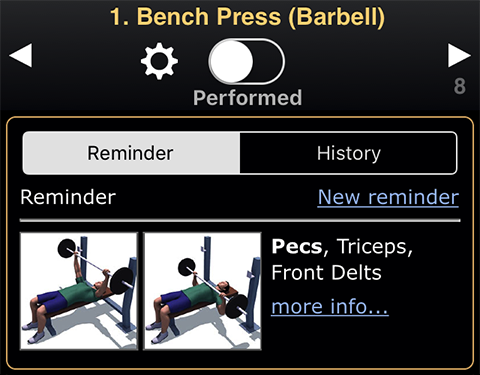Image resolution: width=480 pixels, height=375 pixels.
Task: Tap the Performed label under the switch
Action: [x=247, y=98]
